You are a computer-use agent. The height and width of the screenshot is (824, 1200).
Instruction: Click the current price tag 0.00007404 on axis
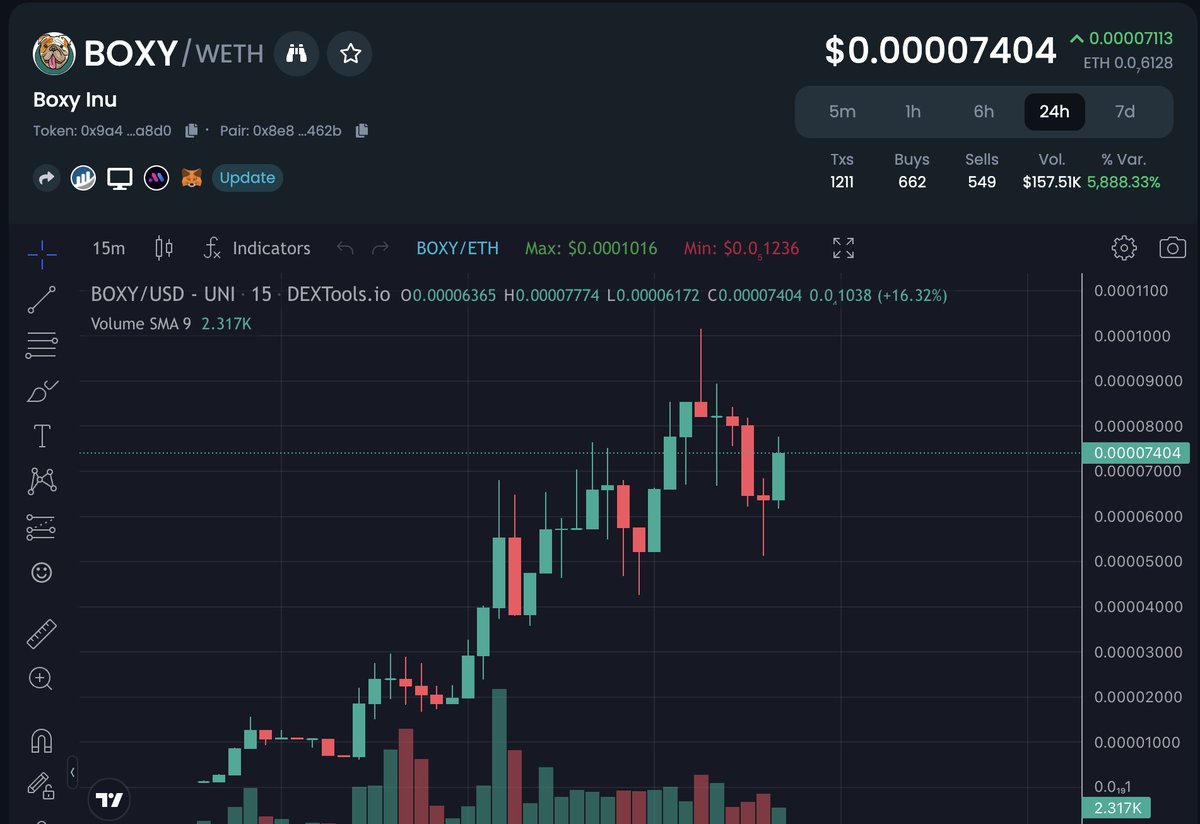(x=1137, y=453)
